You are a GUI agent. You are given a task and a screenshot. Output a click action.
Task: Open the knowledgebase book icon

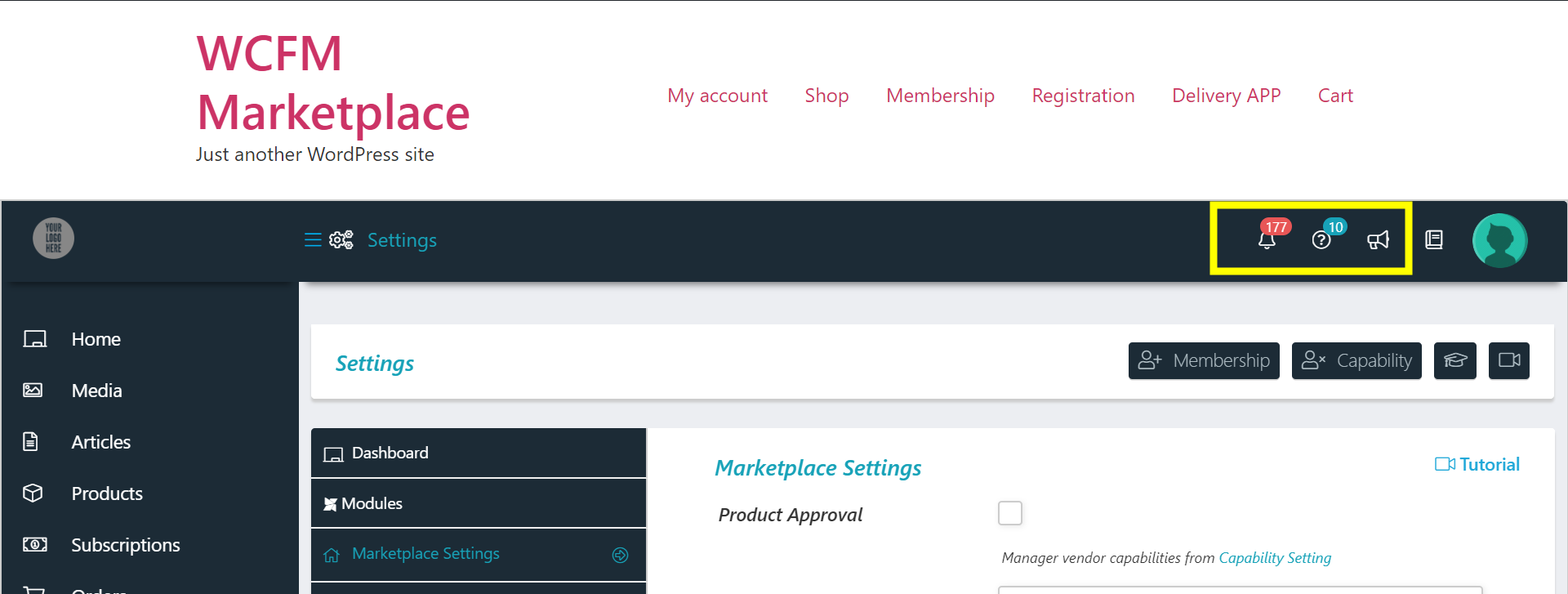[x=1434, y=239]
